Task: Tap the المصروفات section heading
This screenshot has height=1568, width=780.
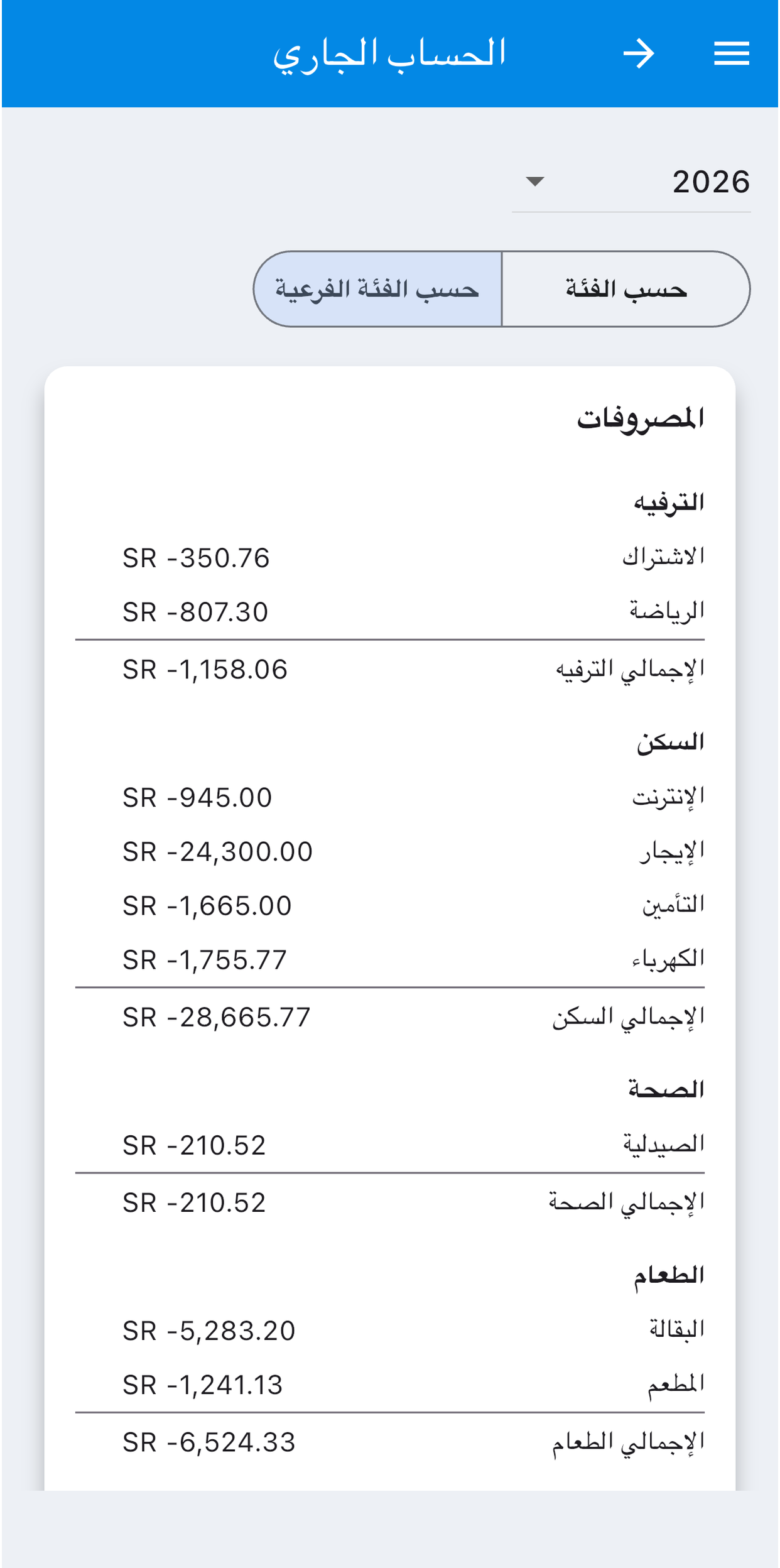Action: (641, 419)
